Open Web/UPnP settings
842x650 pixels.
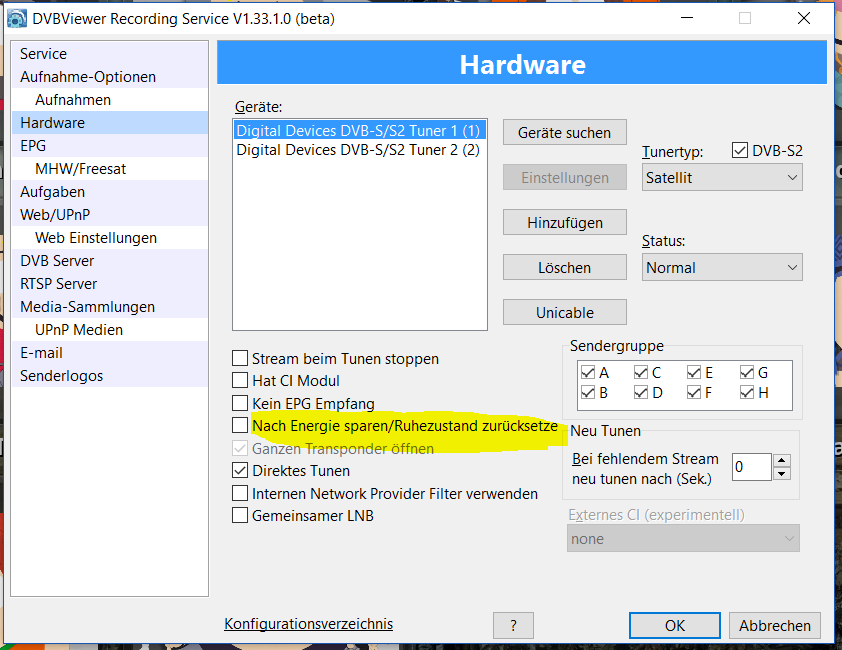point(110,215)
